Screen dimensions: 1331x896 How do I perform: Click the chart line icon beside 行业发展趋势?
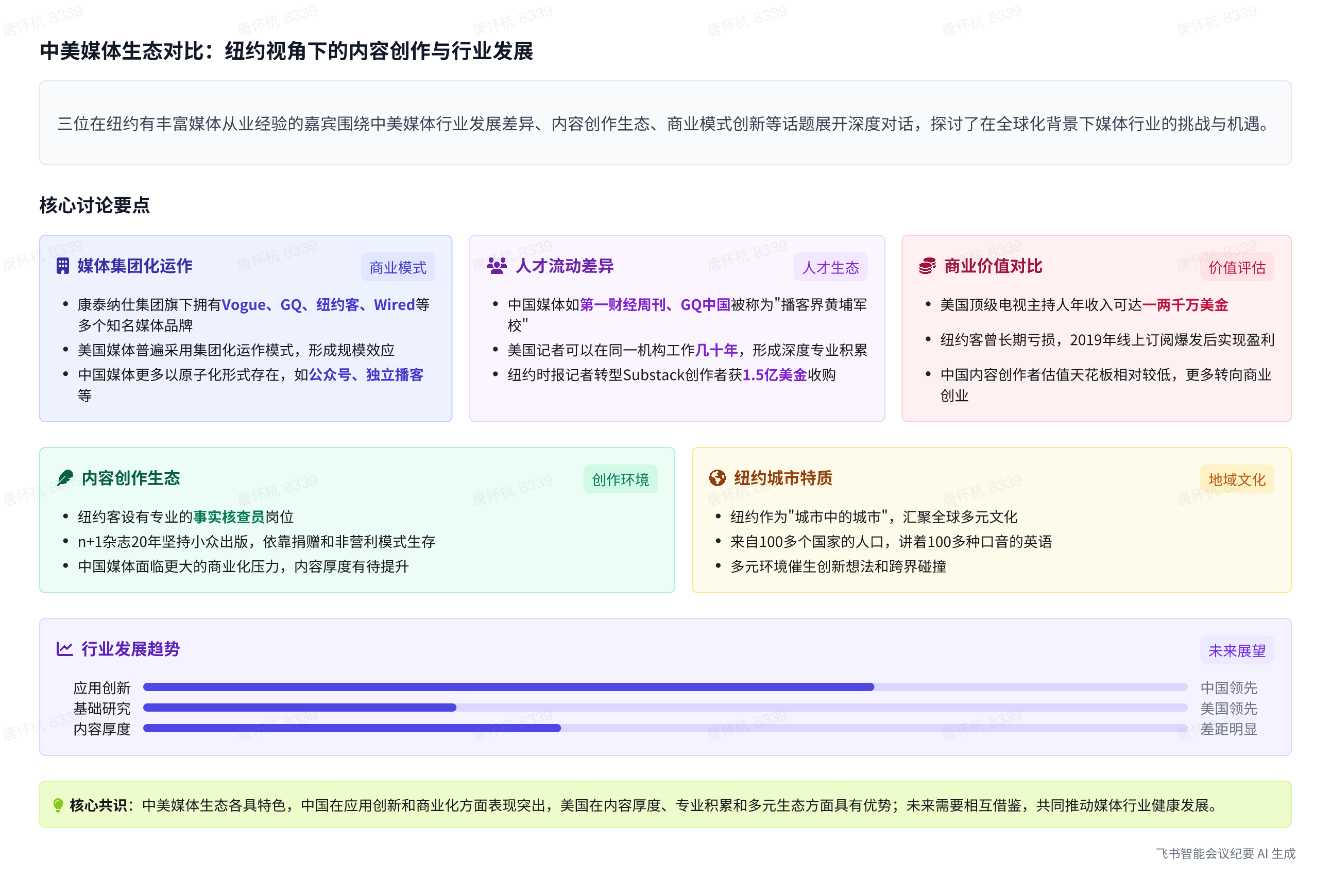point(64,649)
